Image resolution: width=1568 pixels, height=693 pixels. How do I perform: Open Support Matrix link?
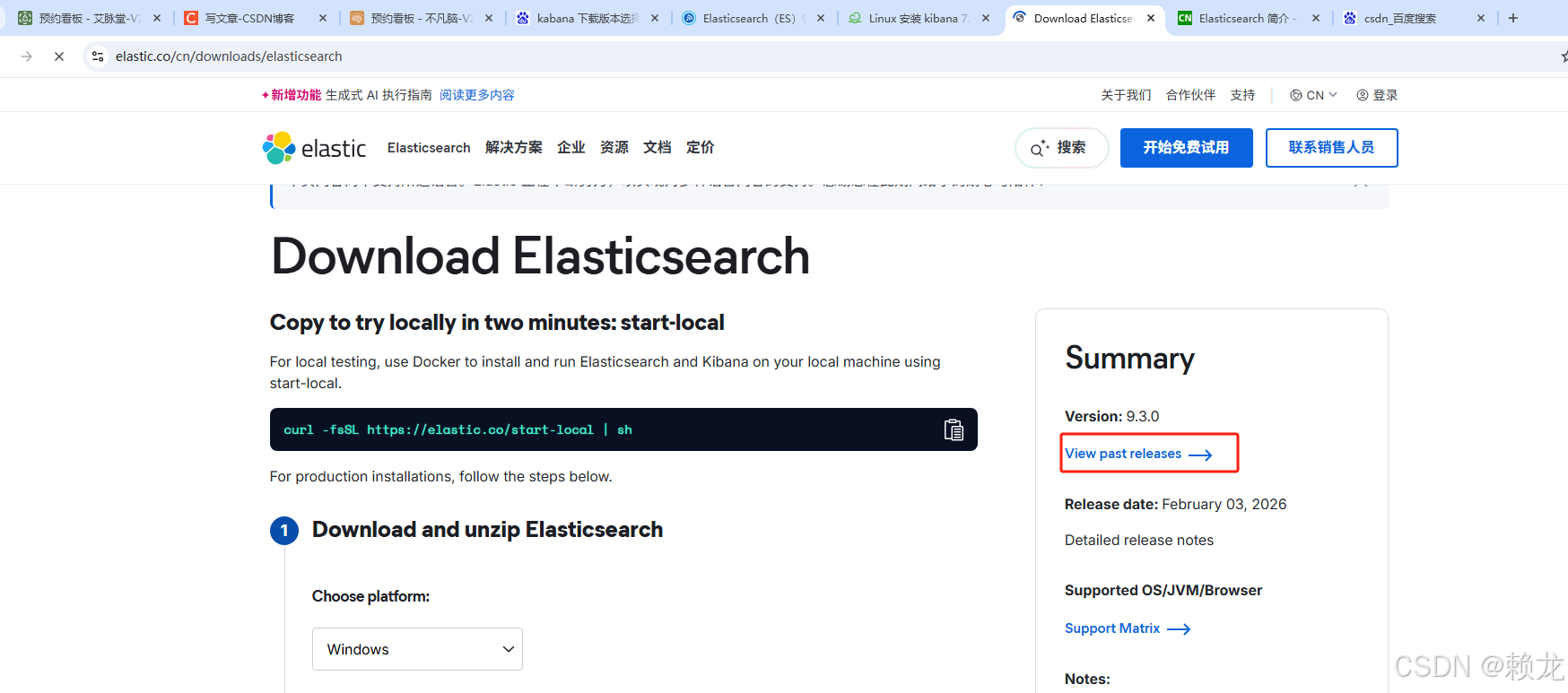(x=1128, y=628)
